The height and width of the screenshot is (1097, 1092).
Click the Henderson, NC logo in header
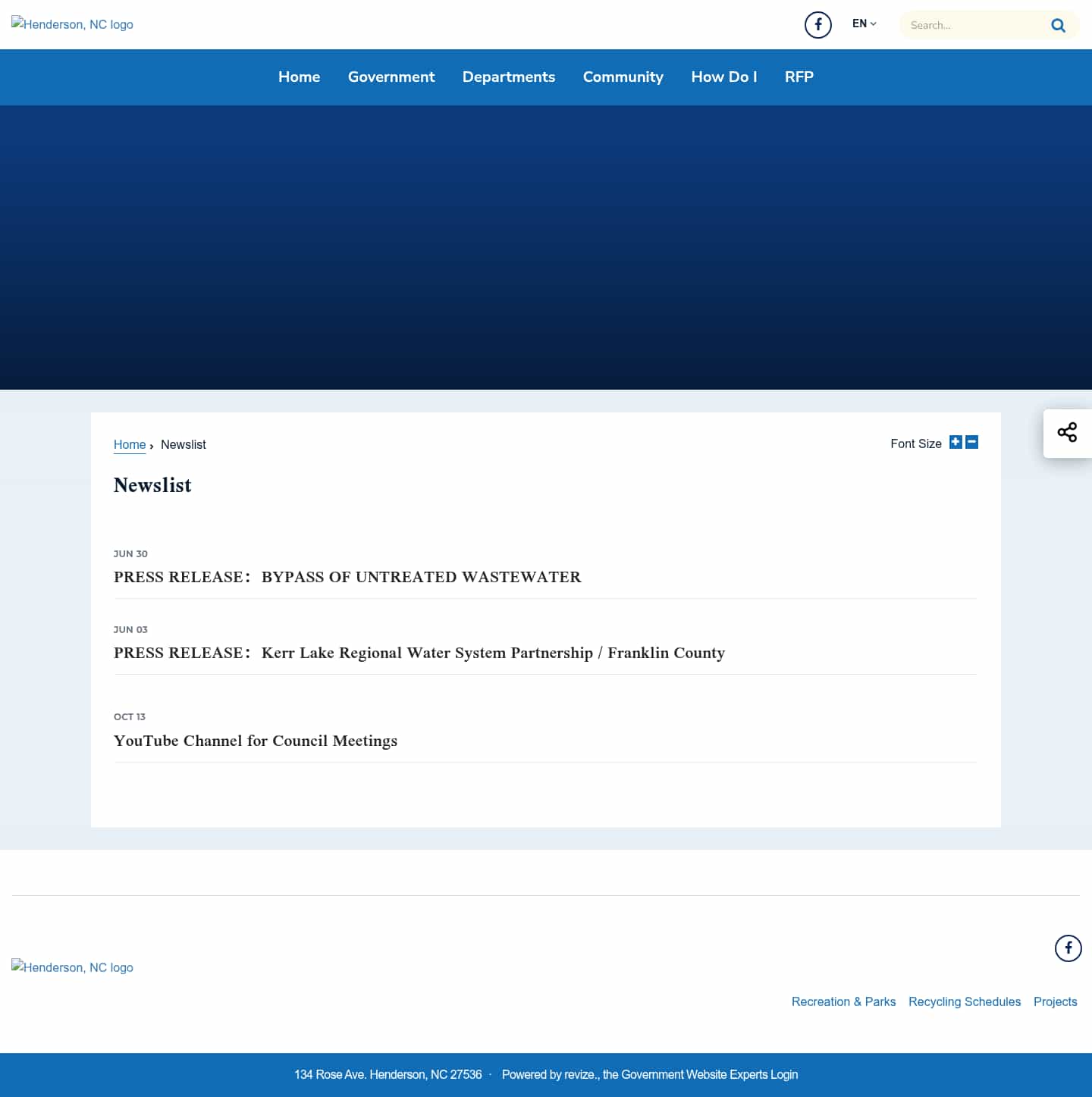(x=72, y=24)
